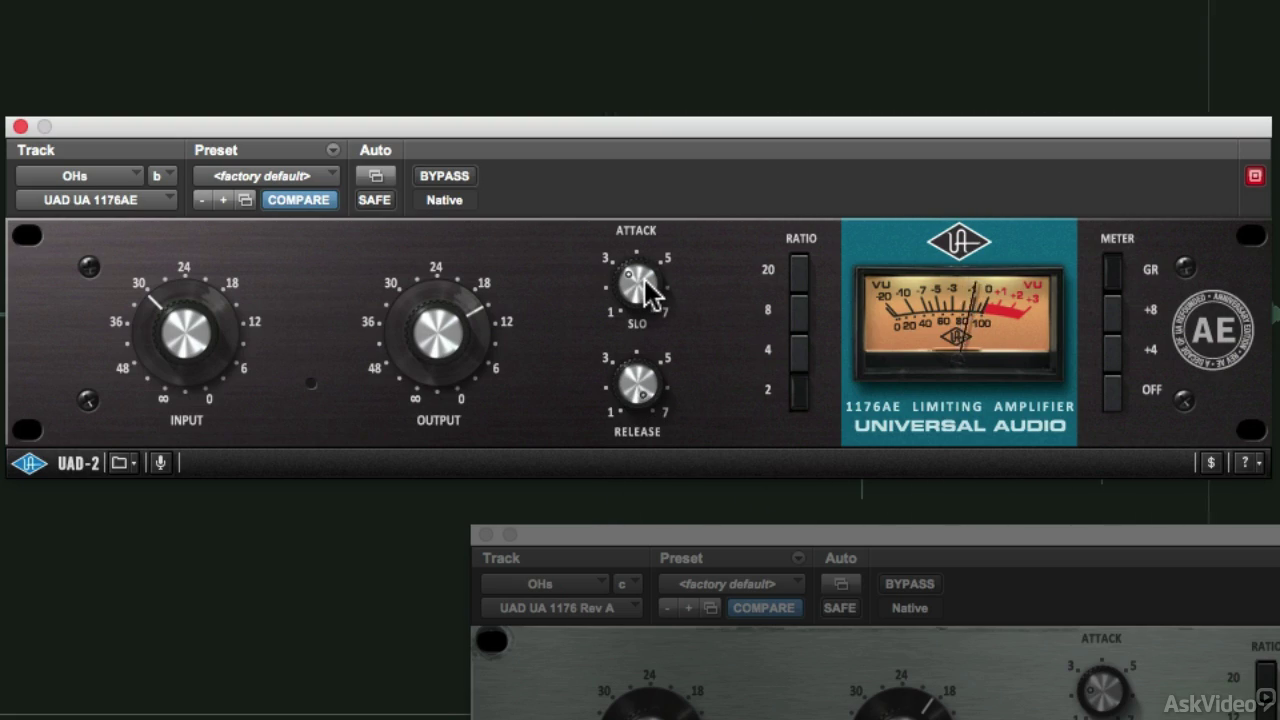The width and height of the screenshot is (1280, 720).
Task: Click the OUTPUT knob on the 1176AE
Action: pos(438,333)
